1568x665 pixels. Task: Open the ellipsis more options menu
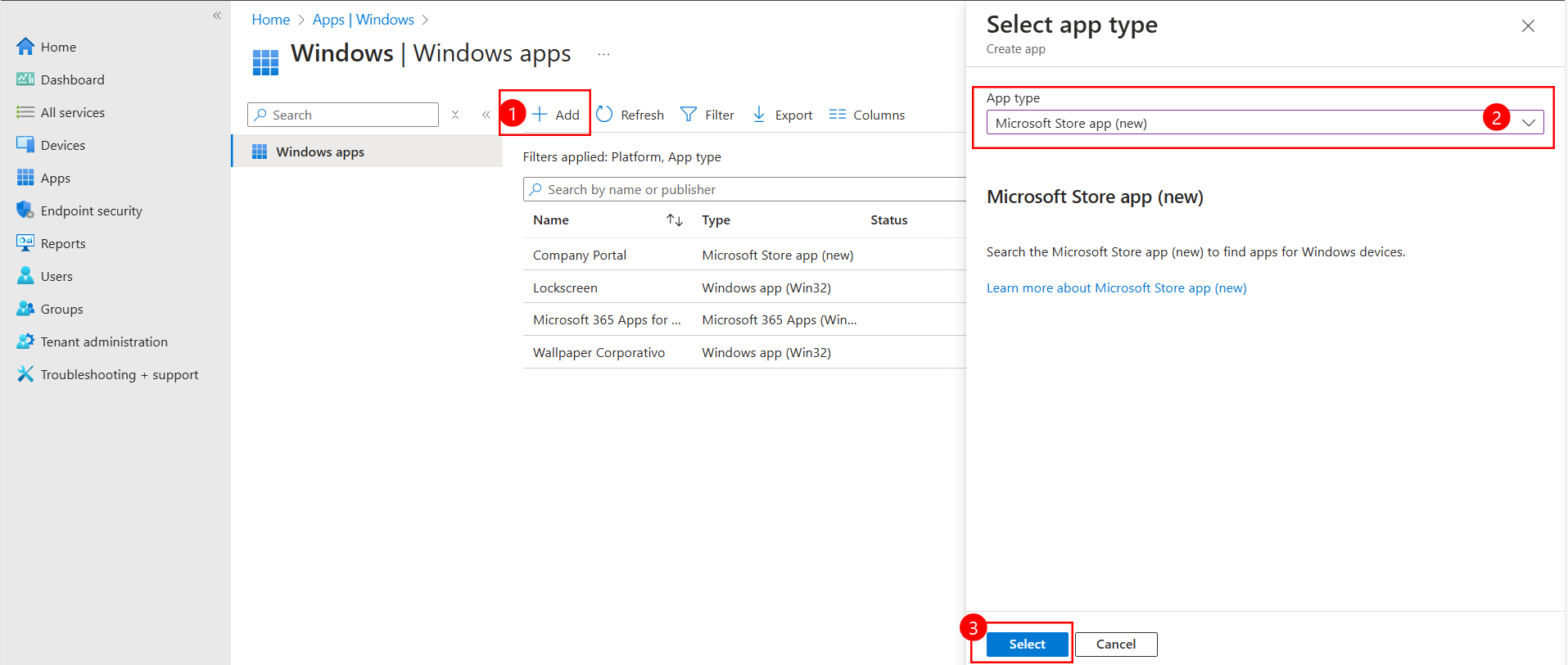pos(603,55)
